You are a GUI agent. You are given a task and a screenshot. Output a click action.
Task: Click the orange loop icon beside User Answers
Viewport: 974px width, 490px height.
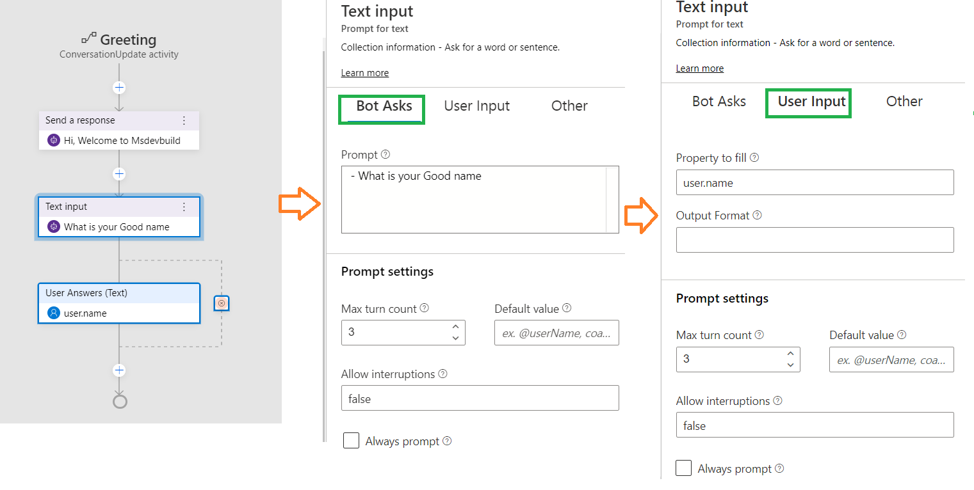point(222,303)
